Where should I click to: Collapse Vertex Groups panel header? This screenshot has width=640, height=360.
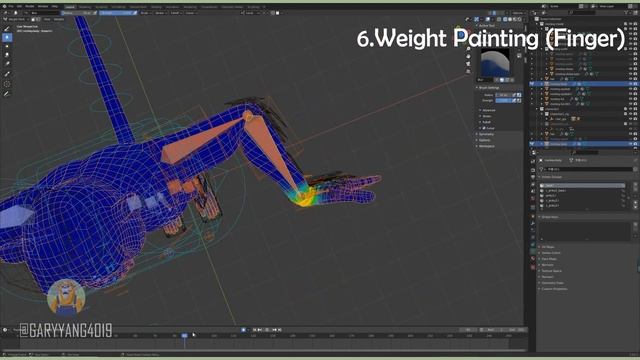[x=551, y=177]
